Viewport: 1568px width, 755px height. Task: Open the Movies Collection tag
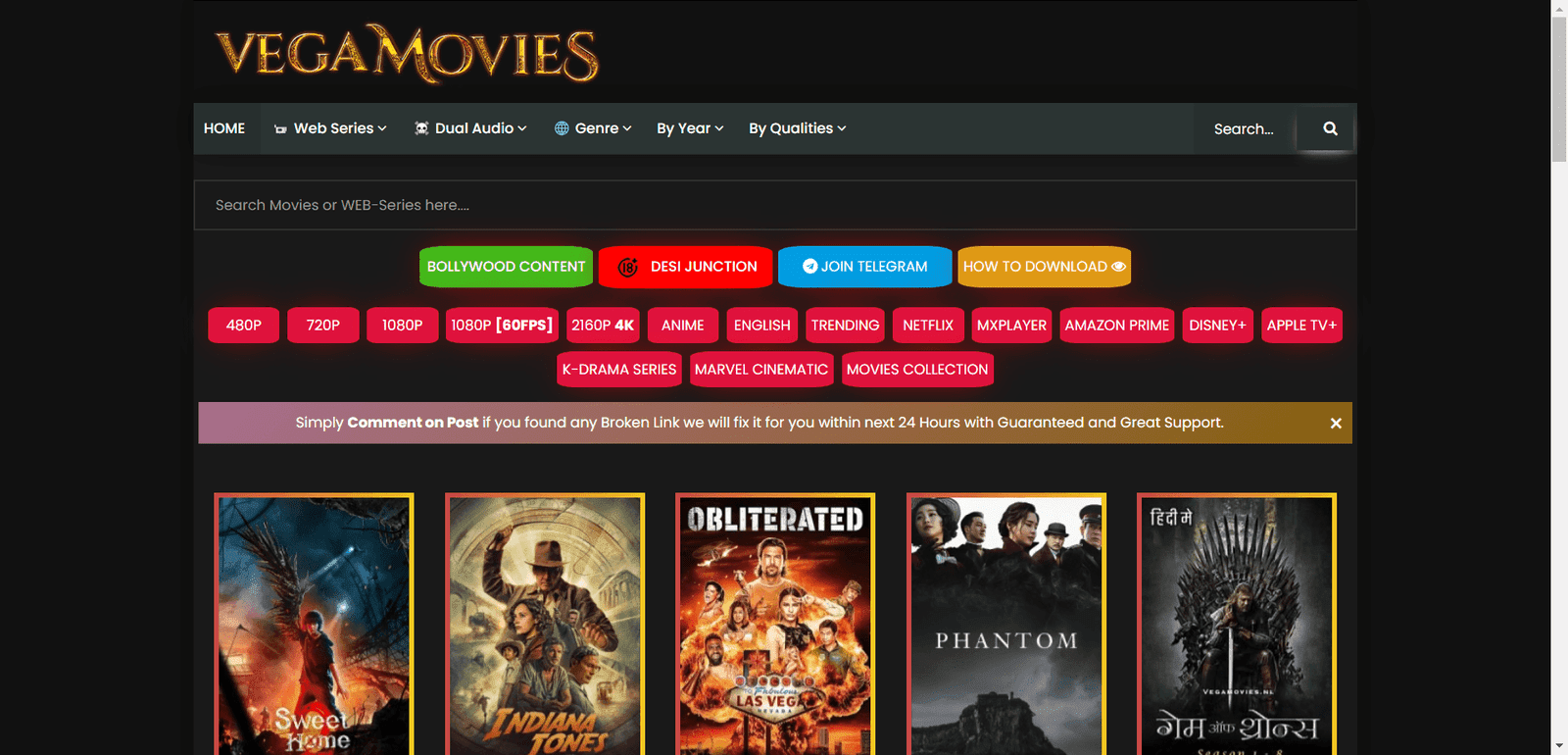click(x=917, y=370)
